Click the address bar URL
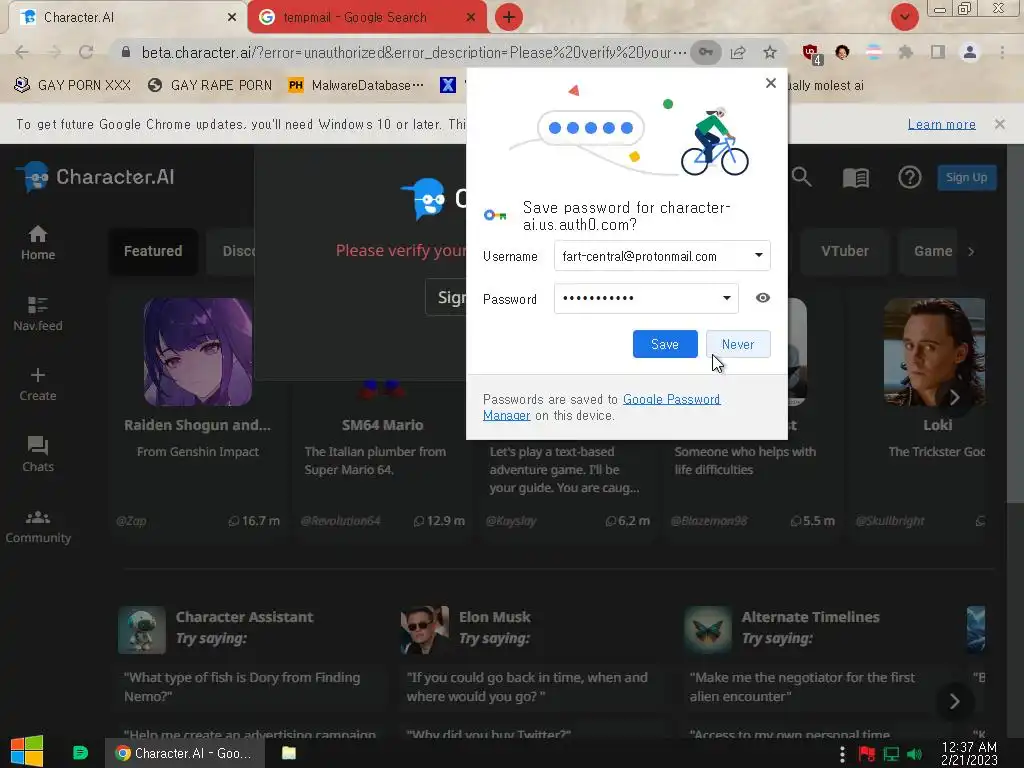The height and width of the screenshot is (768, 1024). pos(413,52)
